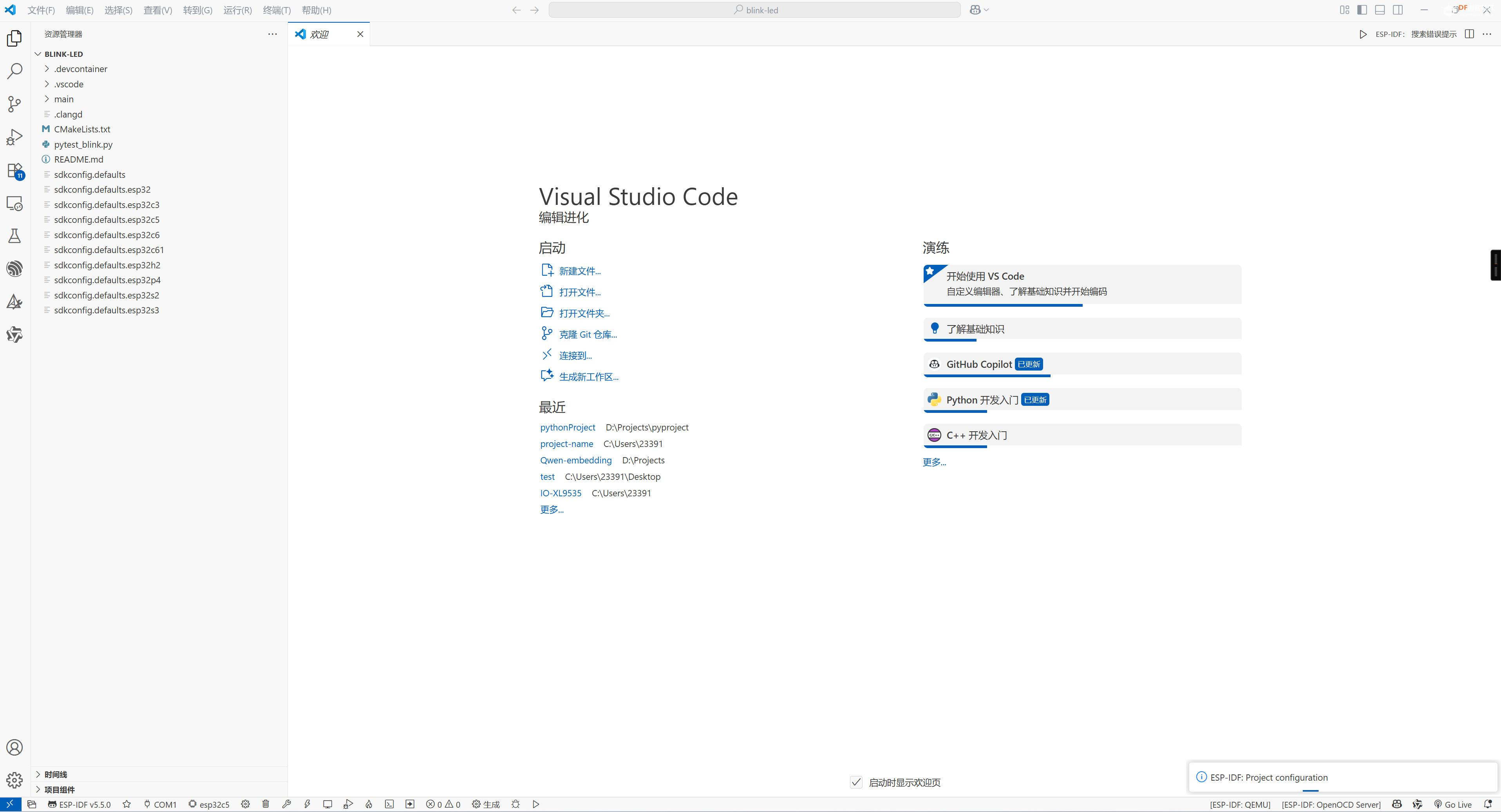Screen dimensions: 1501x812
Task: Click the flame build-flash-monitor icon
Action: (369, 805)
